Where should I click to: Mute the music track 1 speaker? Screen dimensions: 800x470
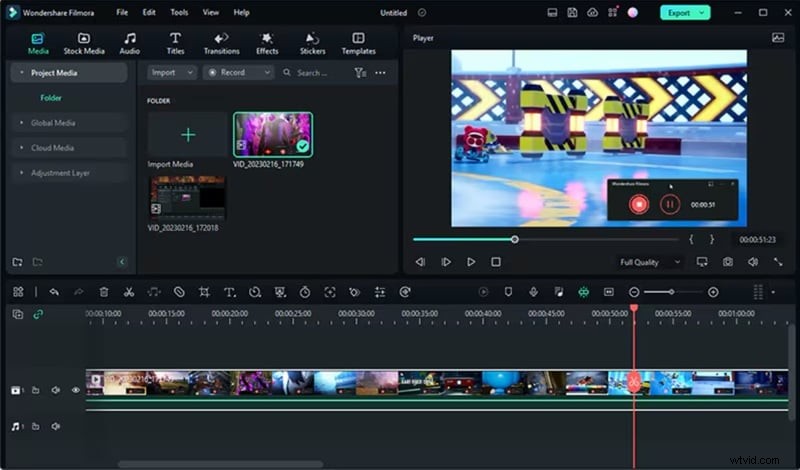pos(56,426)
